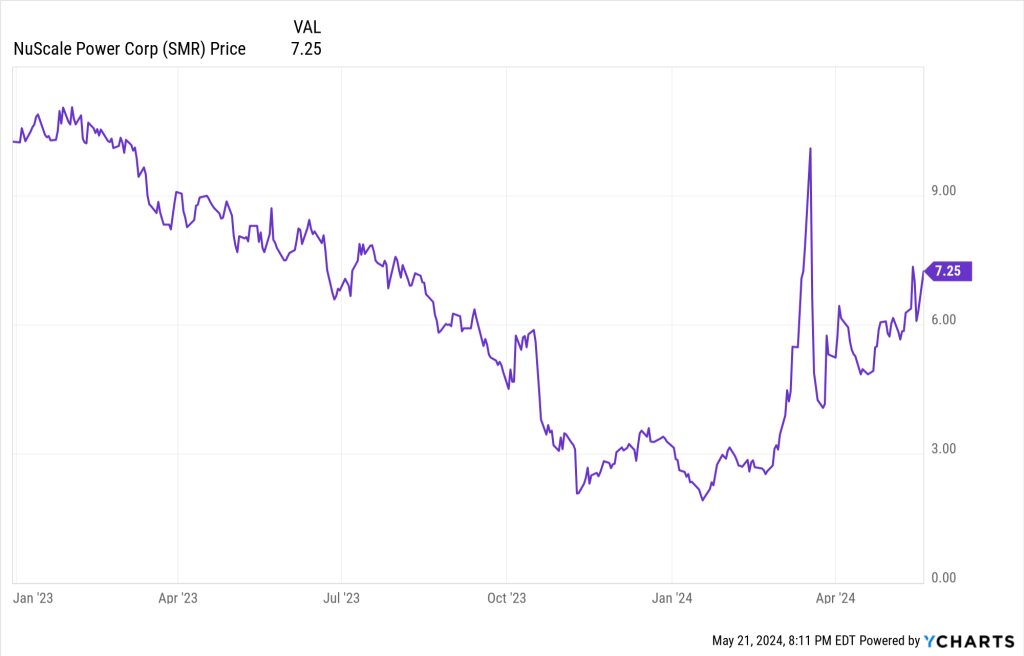Select the 6.00 y-axis label
1024x656 pixels.
[944, 320]
